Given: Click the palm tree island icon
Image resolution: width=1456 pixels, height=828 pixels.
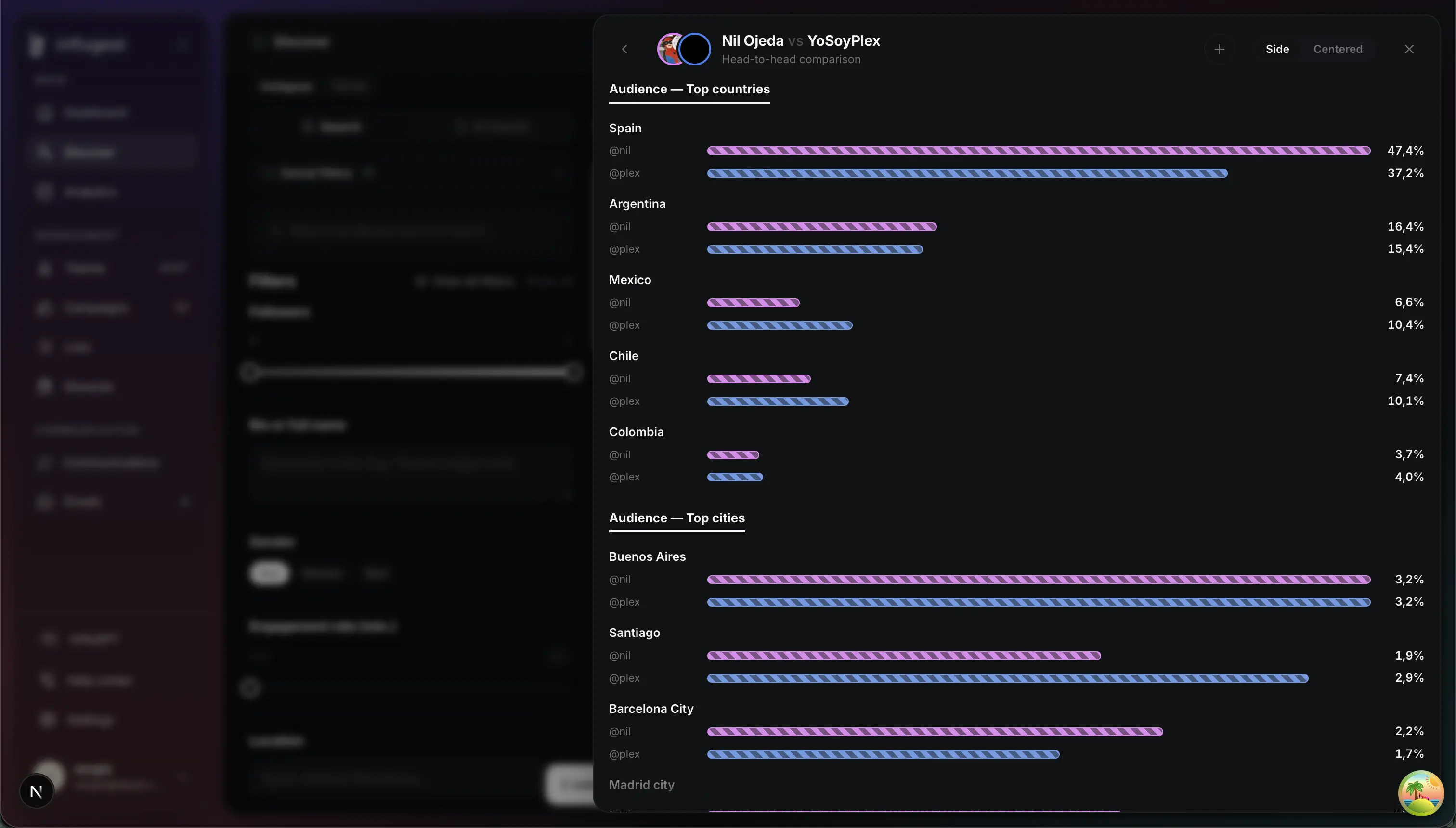Looking at the screenshot, I should (1421, 793).
